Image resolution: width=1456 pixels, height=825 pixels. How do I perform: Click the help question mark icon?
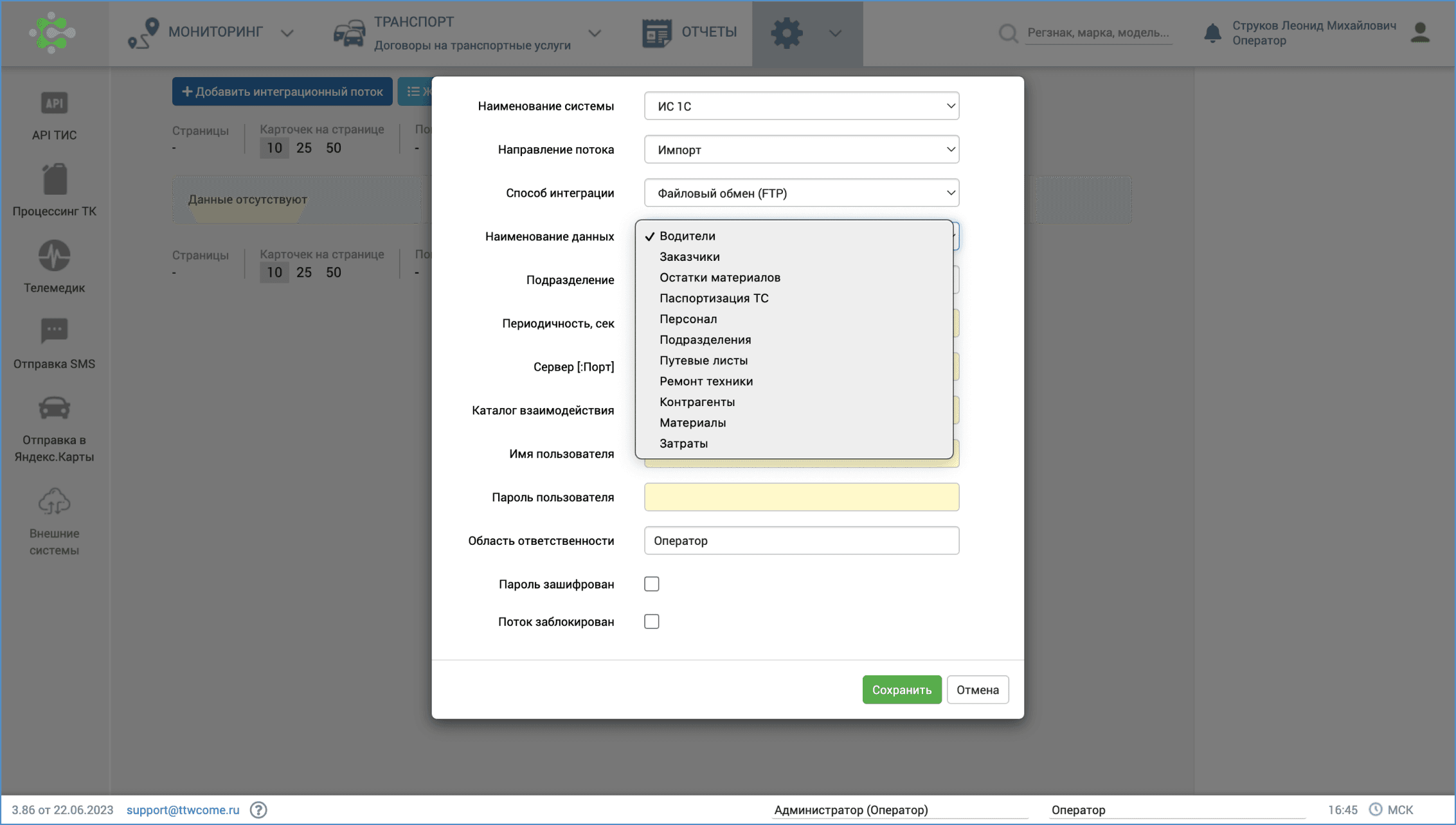pos(258,810)
